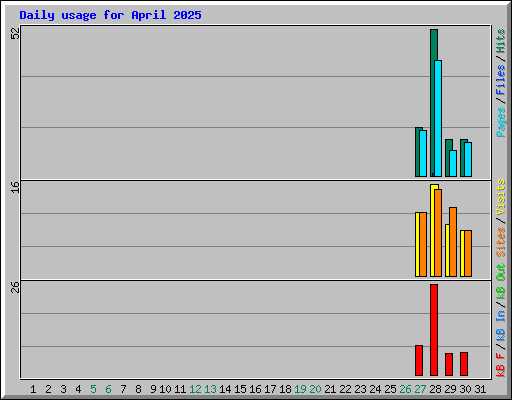The height and width of the screenshot is (400, 512).
Task: Select the tallest red kB bar for day 28
Action: click(434, 330)
